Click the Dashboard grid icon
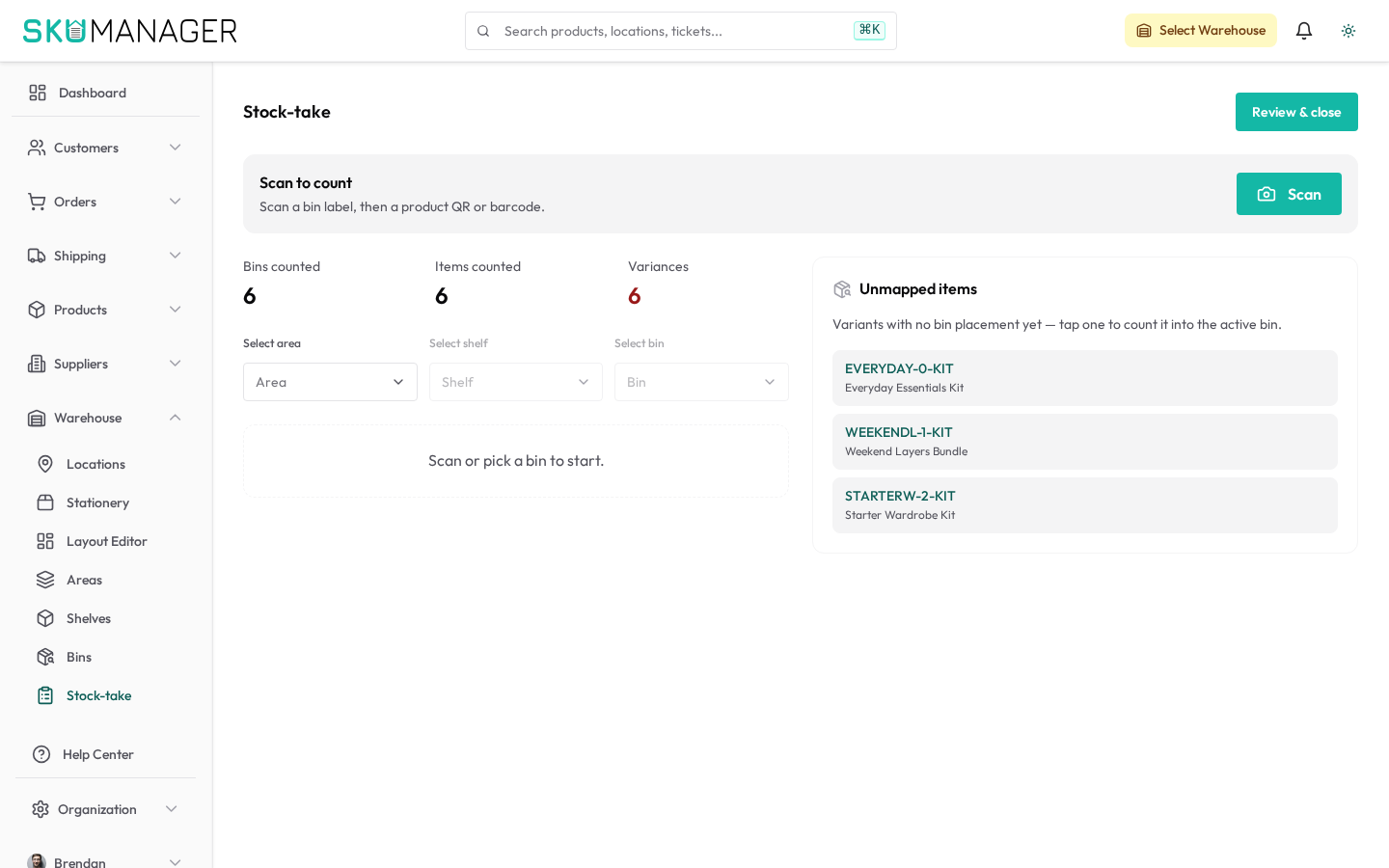Viewport: 1389px width, 868px height. pyautogui.click(x=38, y=93)
